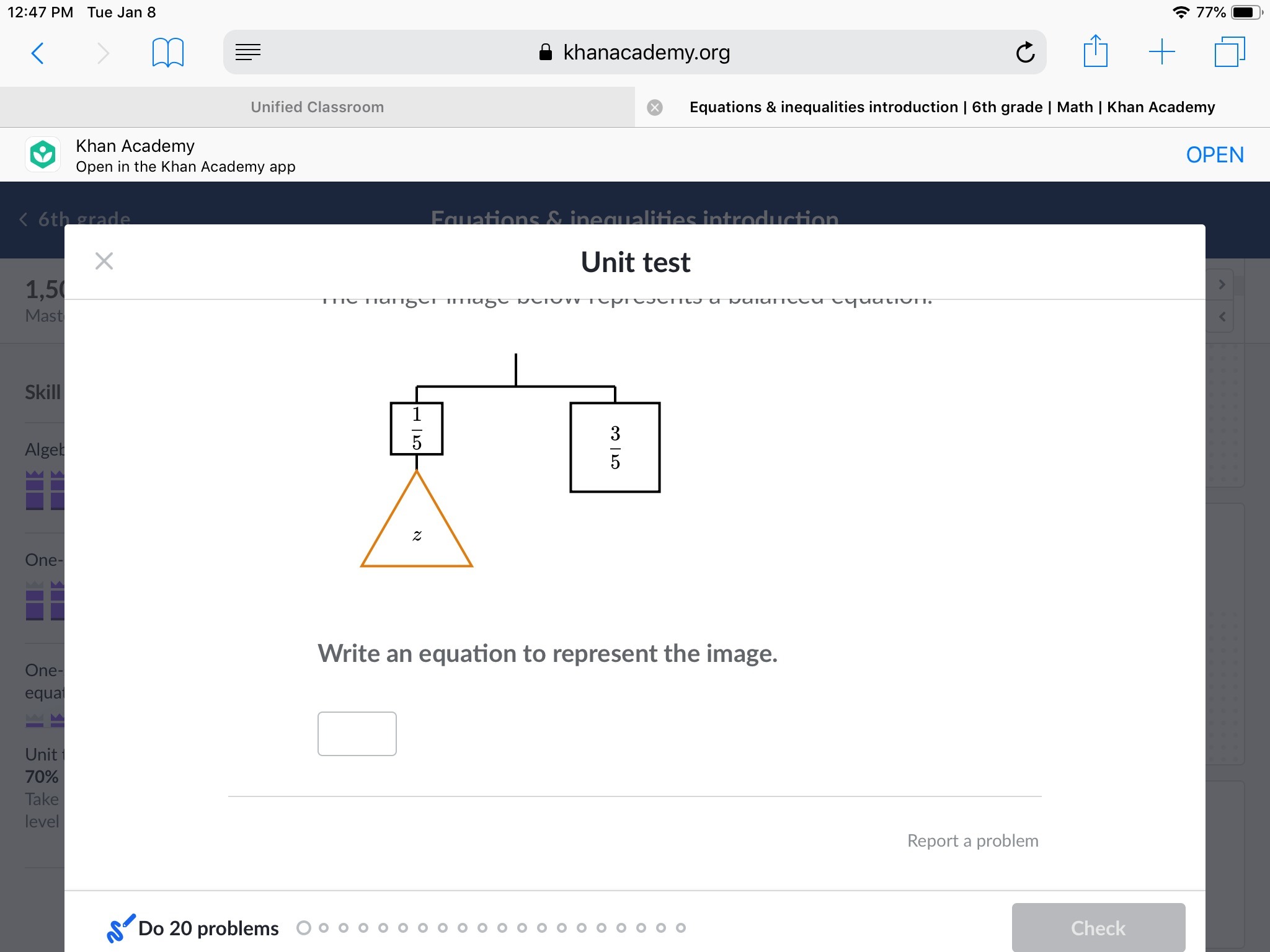Open the Safari share sheet icon
Image resolution: width=1270 pixels, height=952 pixels.
pyautogui.click(x=1095, y=52)
